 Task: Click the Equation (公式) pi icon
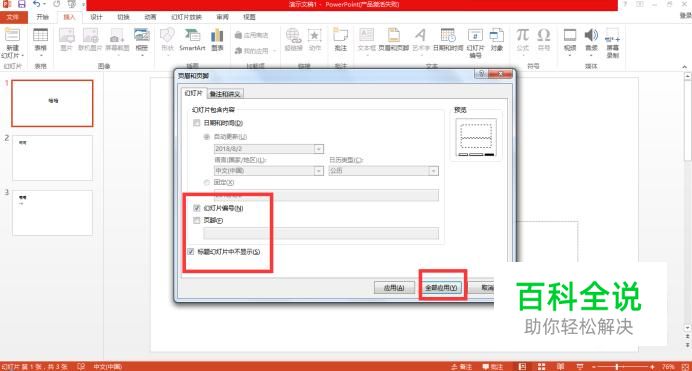pos(523,35)
